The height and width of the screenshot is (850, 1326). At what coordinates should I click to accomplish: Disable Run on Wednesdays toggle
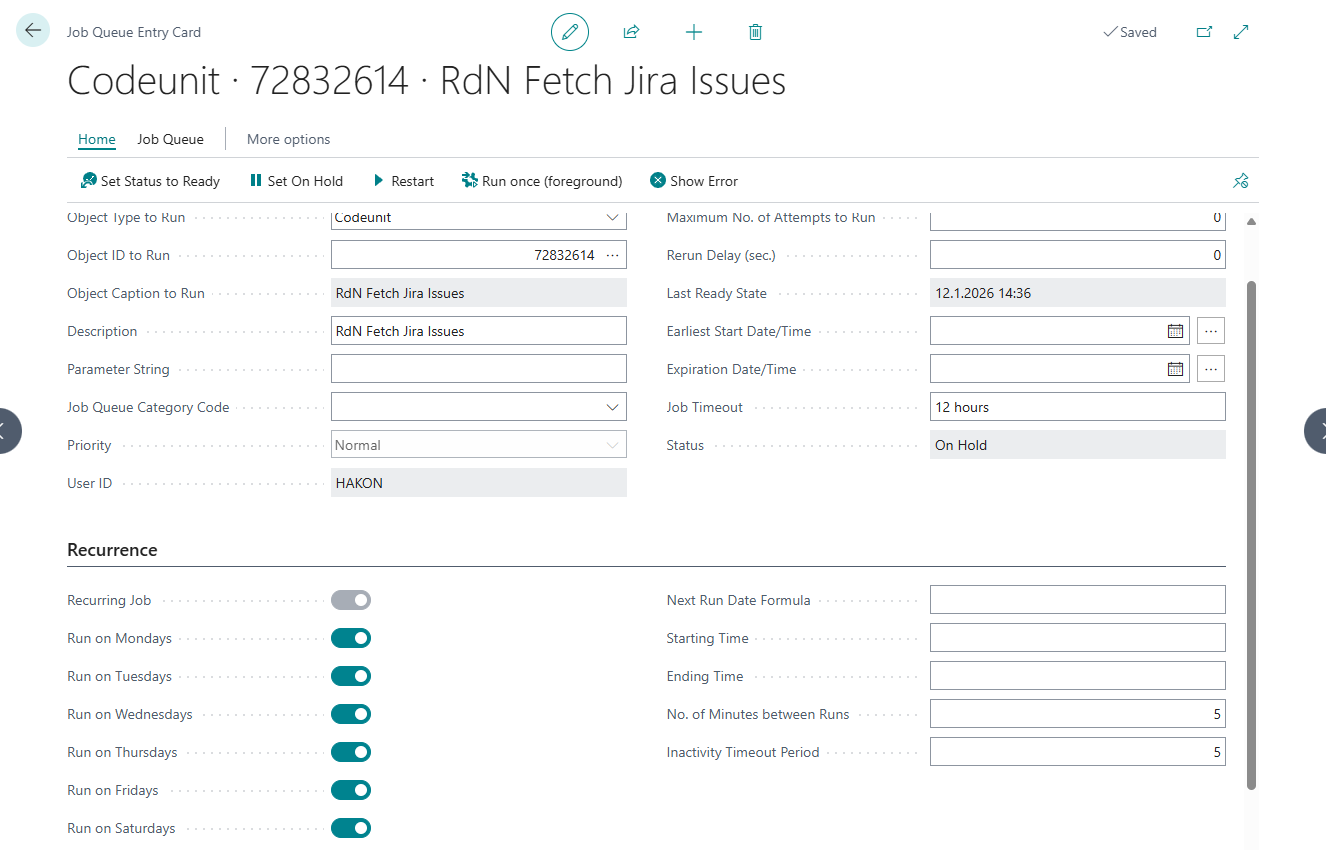[x=351, y=714]
